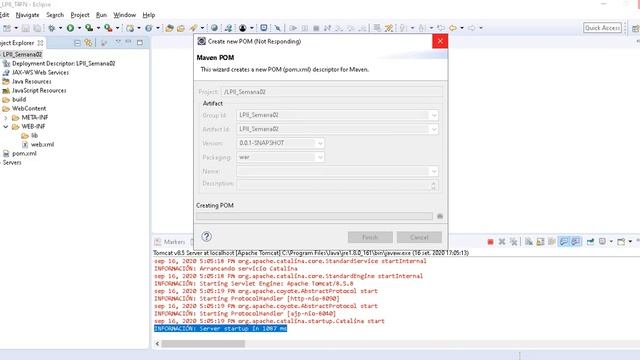Click Collapse All in Project Explorer
The width and height of the screenshot is (640, 360).
77,43
